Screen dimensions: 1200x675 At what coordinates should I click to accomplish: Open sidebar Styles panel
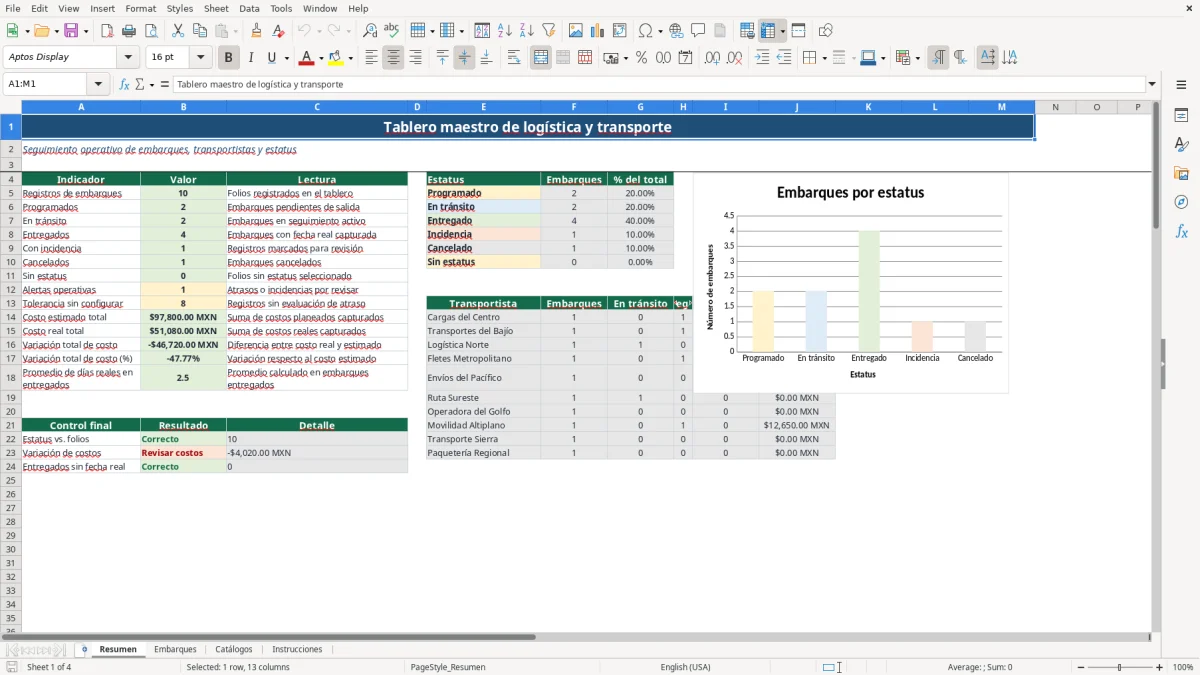(1181, 144)
